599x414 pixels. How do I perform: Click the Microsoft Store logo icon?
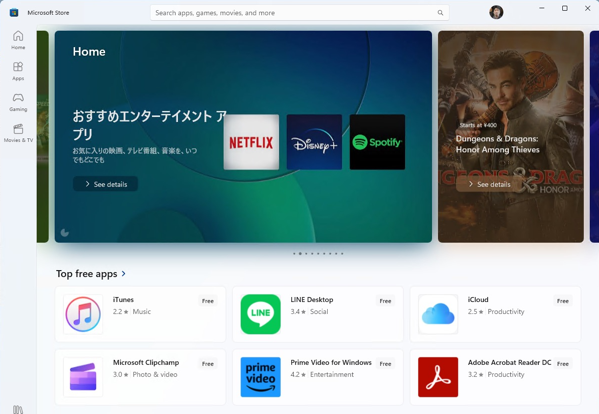pos(14,13)
